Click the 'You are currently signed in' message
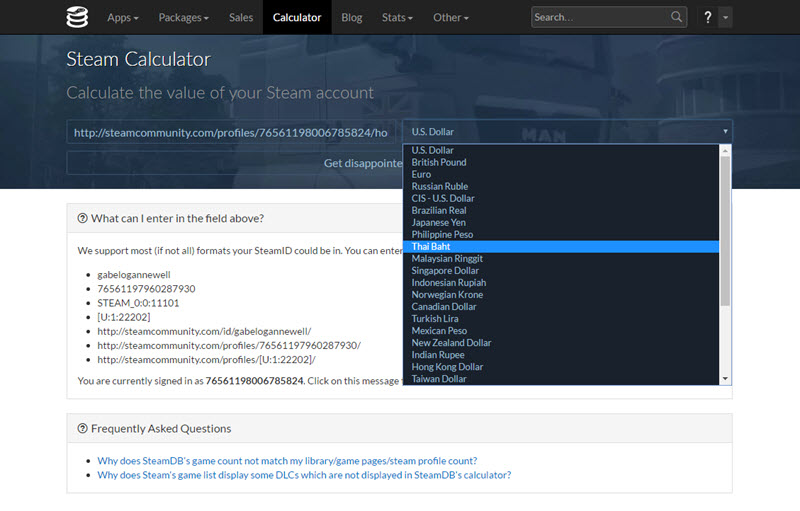The image size is (800, 511). tap(238, 381)
